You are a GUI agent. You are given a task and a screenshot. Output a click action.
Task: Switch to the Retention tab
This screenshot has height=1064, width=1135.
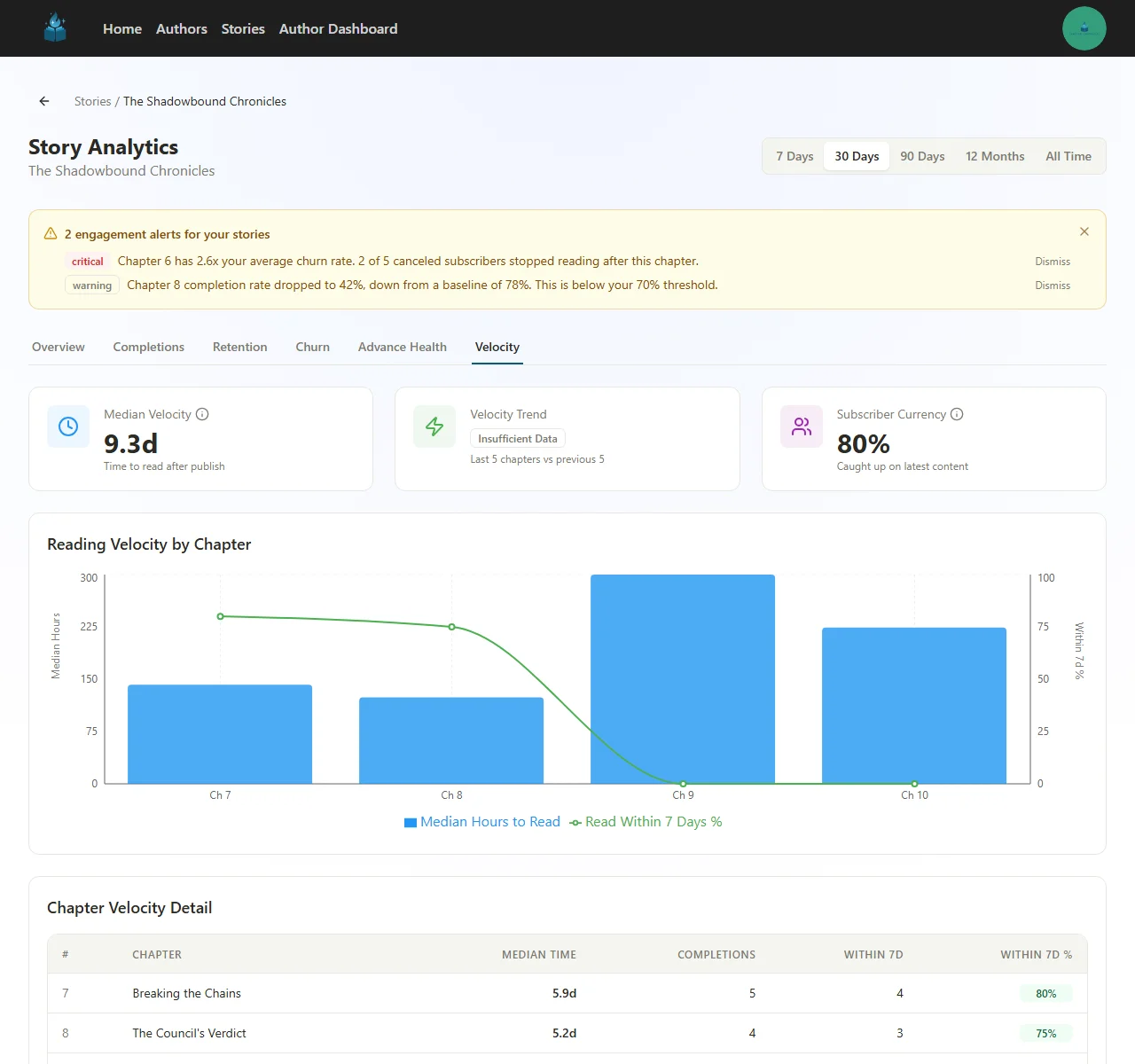(x=239, y=347)
